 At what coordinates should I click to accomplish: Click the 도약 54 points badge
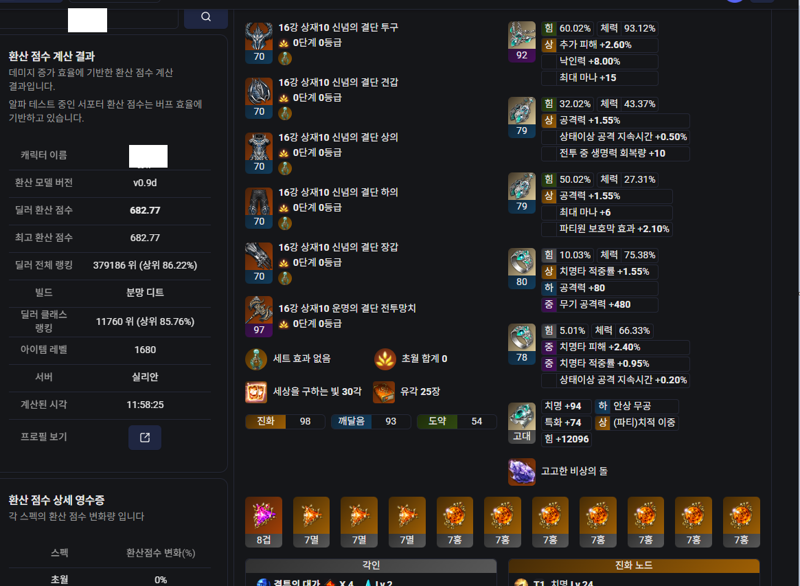point(457,421)
